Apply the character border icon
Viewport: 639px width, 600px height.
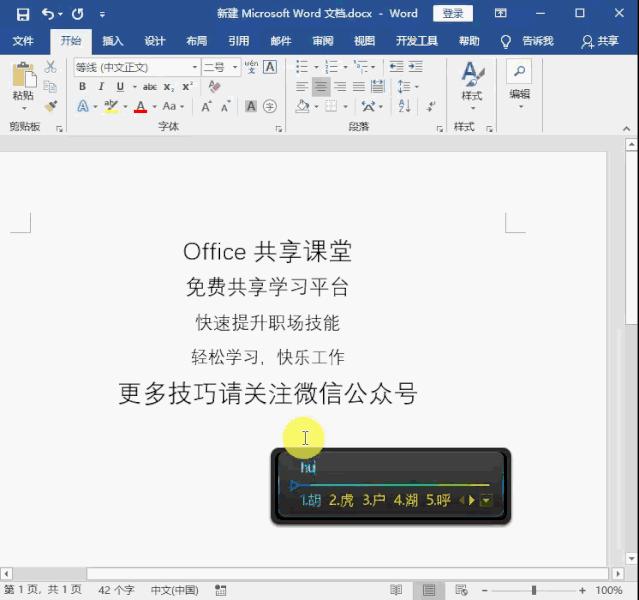point(270,67)
